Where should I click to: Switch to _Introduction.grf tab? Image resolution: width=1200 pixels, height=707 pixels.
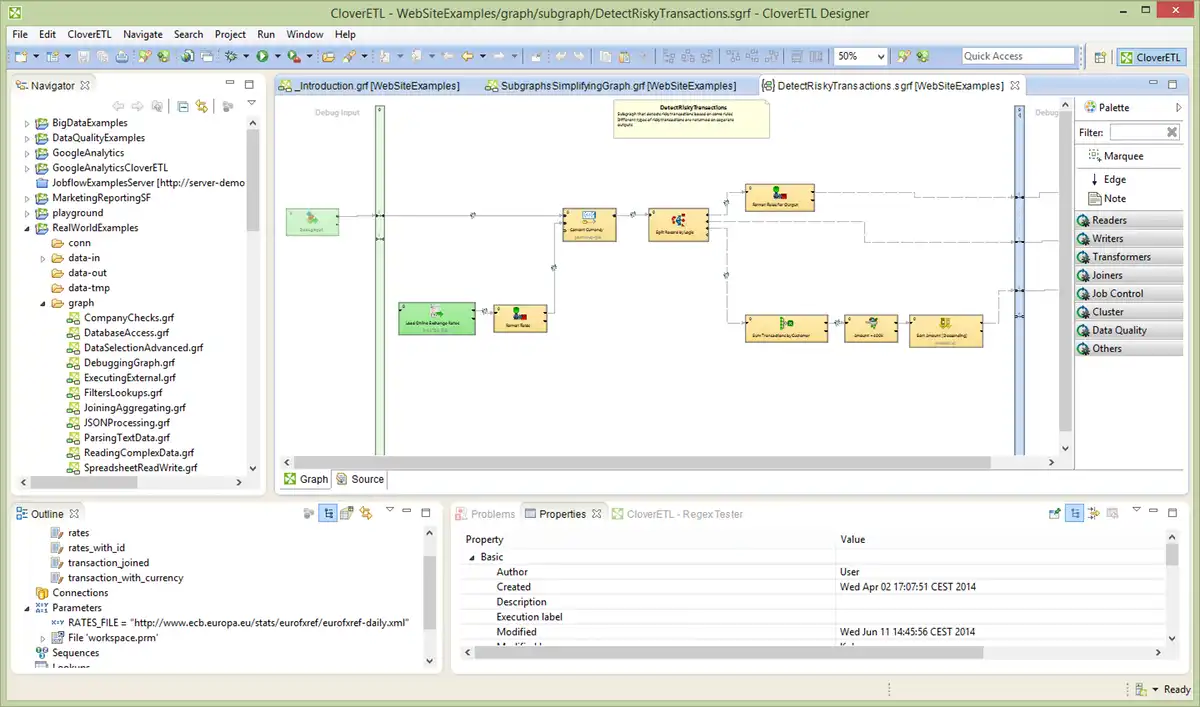pos(369,86)
